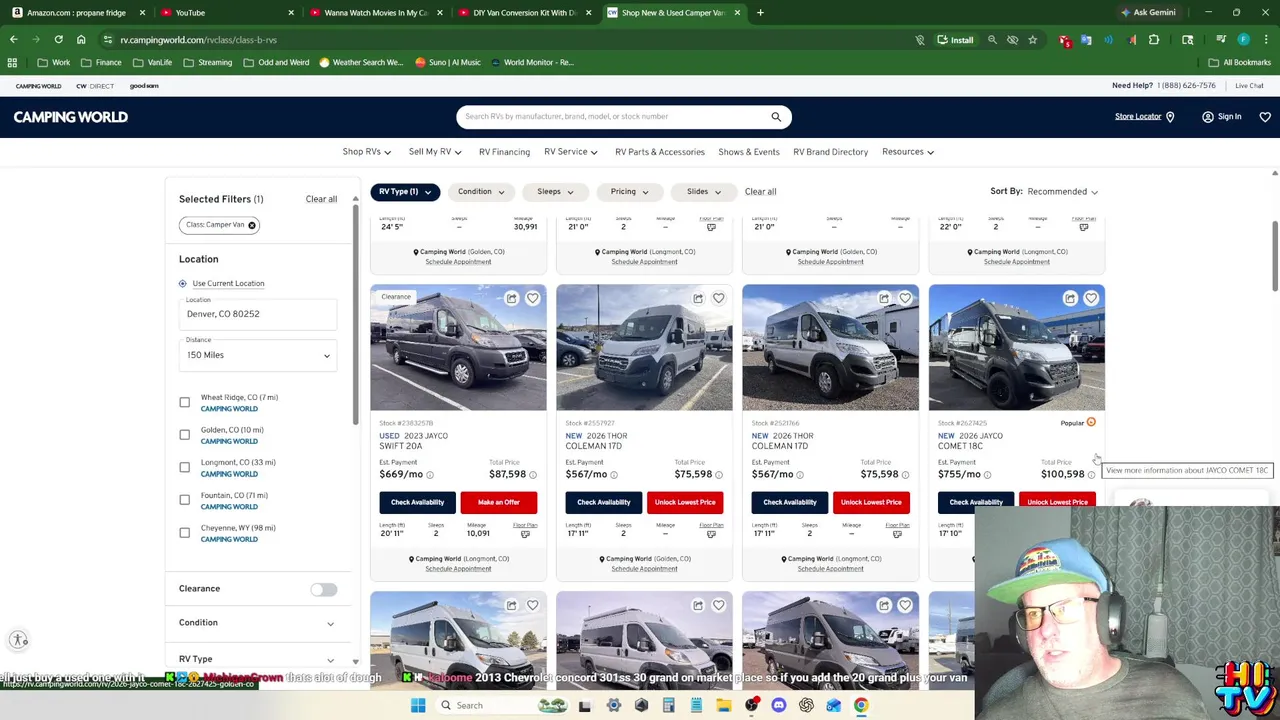Check the Fountain, CO location box
Viewport: 1280px width, 720px height.
coord(184,500)
